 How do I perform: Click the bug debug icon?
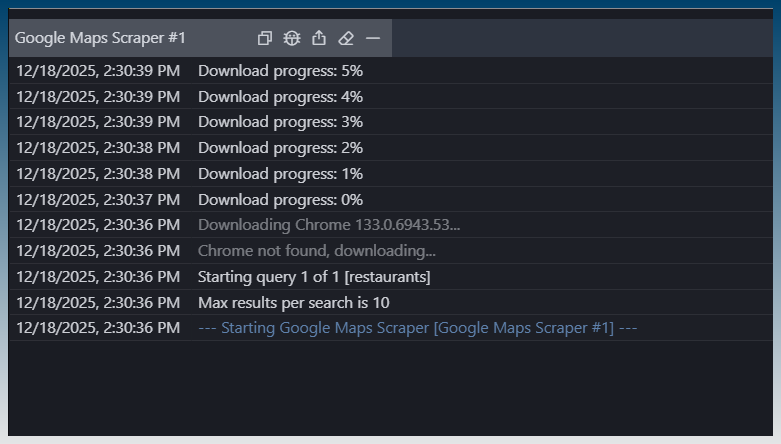click(x=292, y=38)
